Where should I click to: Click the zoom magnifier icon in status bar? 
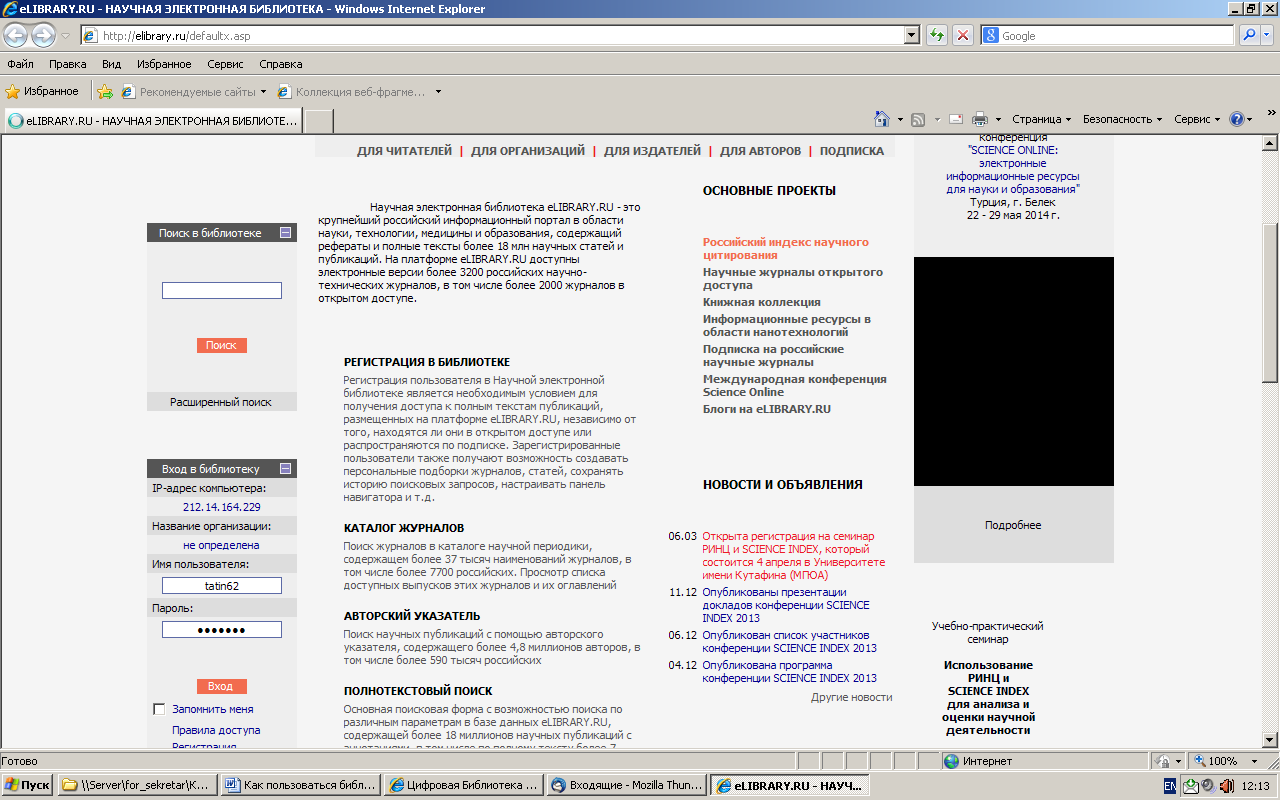[1201, 761]
